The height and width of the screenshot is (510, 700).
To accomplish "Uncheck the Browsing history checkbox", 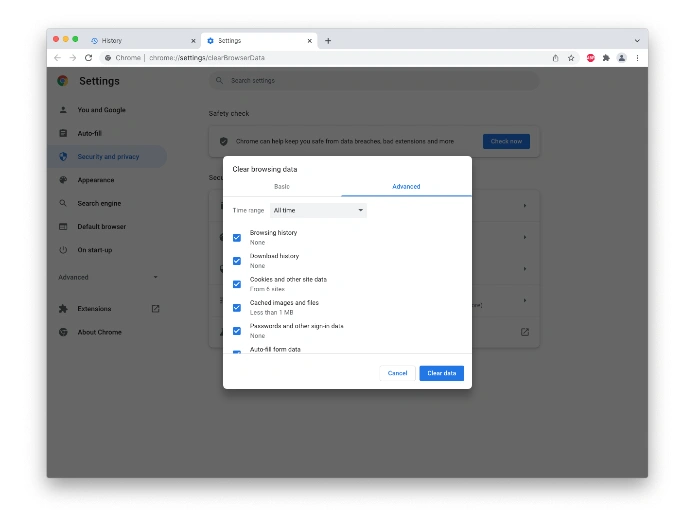I will pos(237,237).
